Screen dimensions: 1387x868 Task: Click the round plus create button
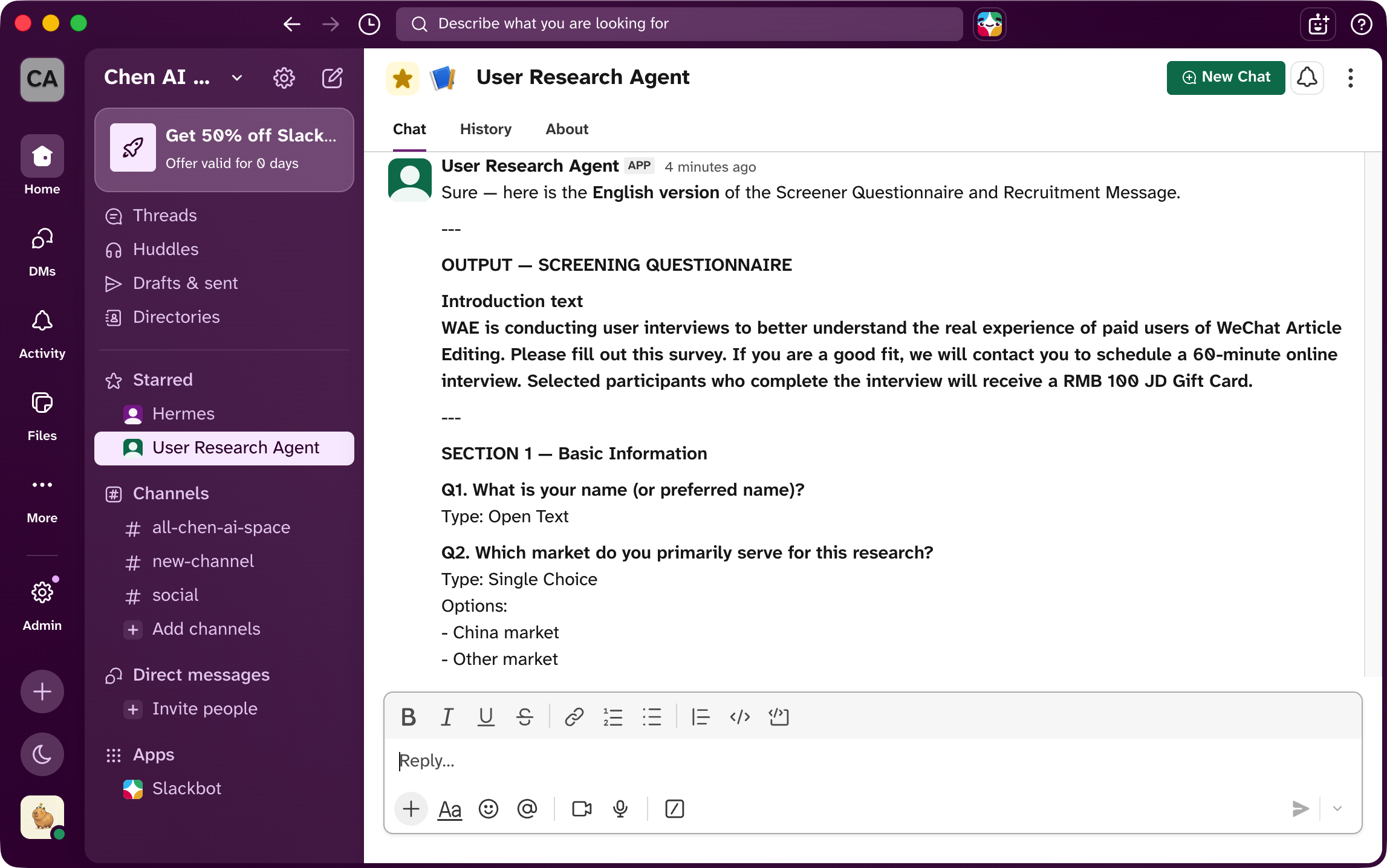click(42, 691)
